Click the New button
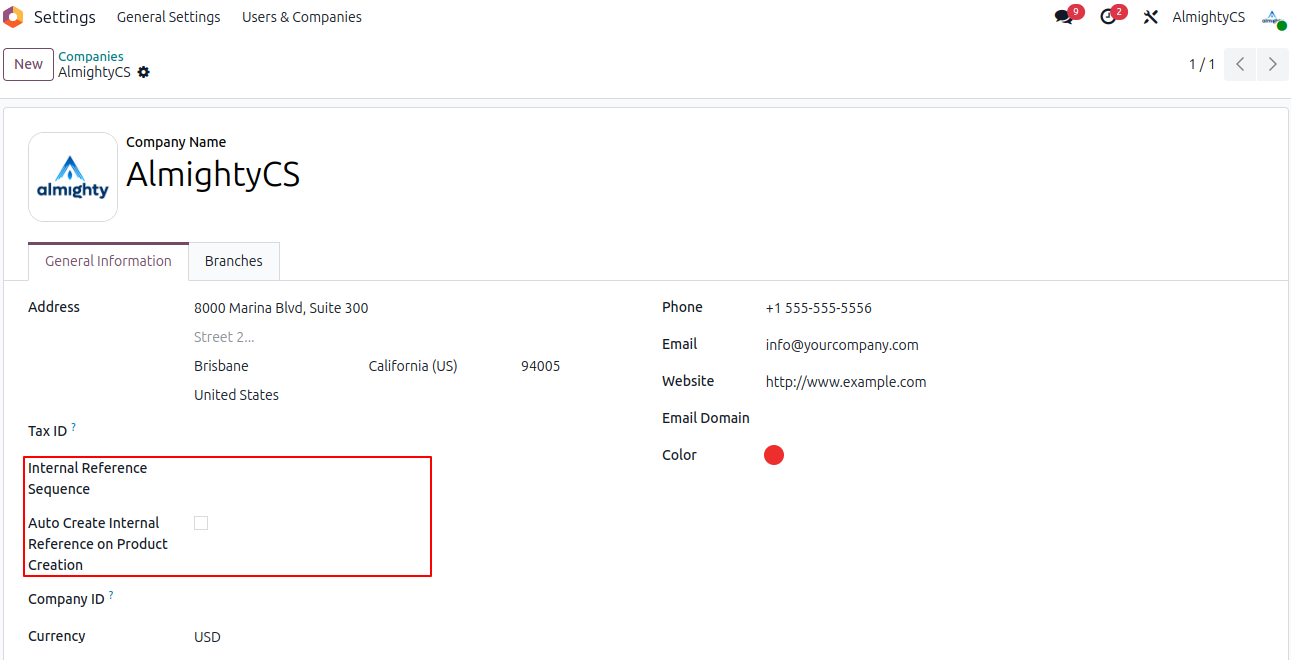This screenshot has width=1291, height=660. (x=28, y=64)
